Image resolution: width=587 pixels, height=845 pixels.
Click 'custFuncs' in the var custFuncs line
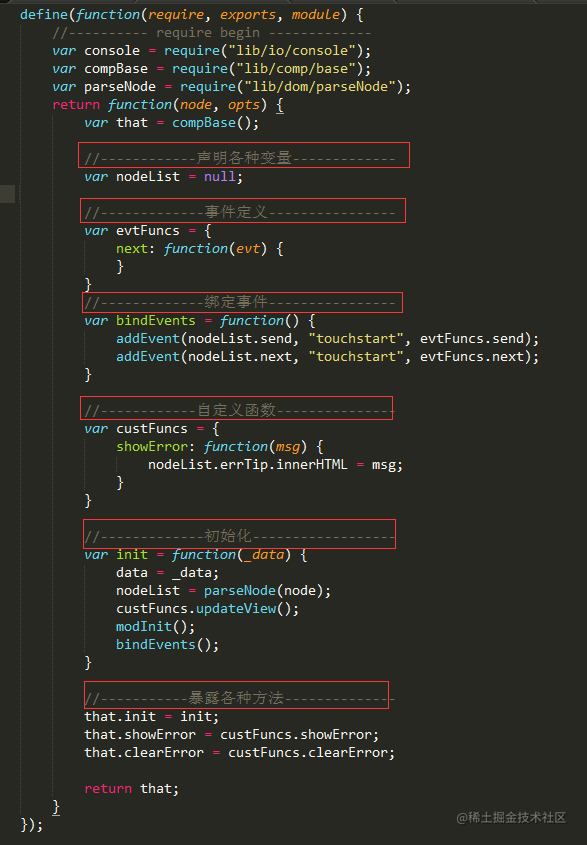[x=151, y=429]
